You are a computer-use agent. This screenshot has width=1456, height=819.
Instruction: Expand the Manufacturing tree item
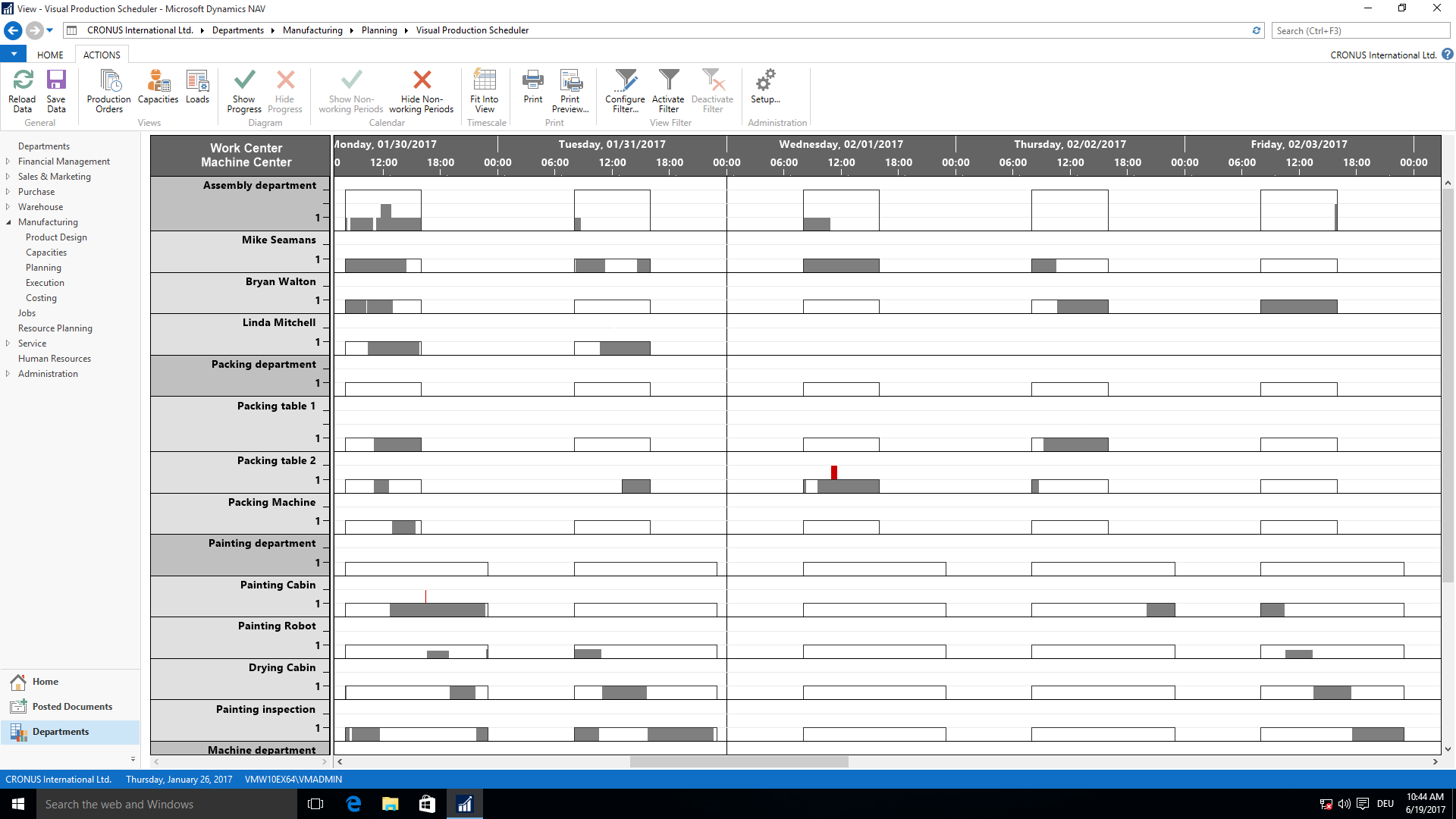[10, 222]
